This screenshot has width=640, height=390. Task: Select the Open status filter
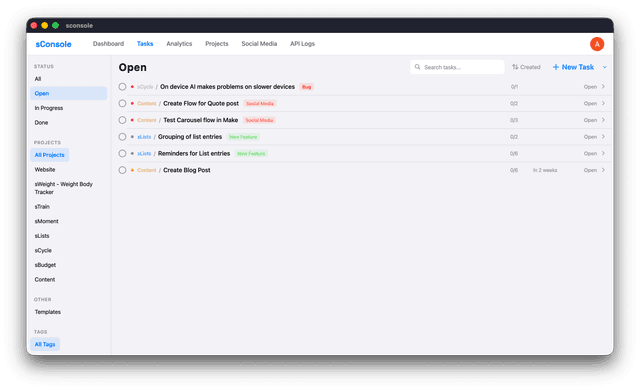69,93
